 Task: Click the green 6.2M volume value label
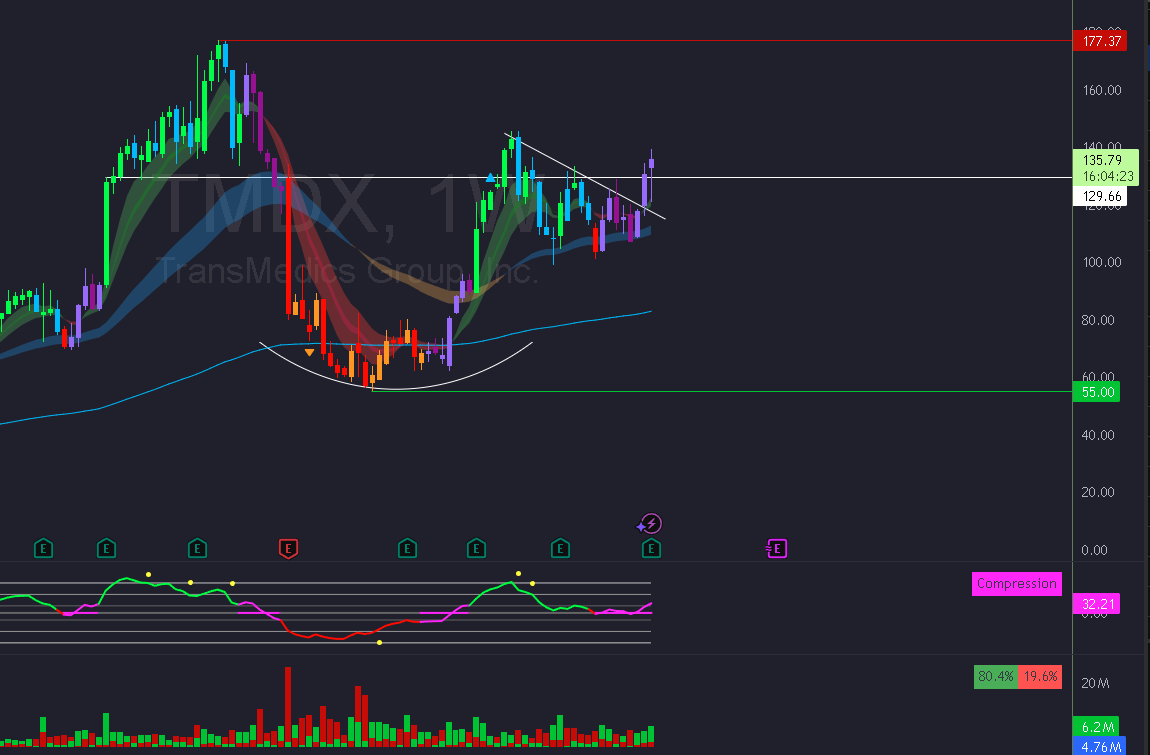[x=1096, y=727]
